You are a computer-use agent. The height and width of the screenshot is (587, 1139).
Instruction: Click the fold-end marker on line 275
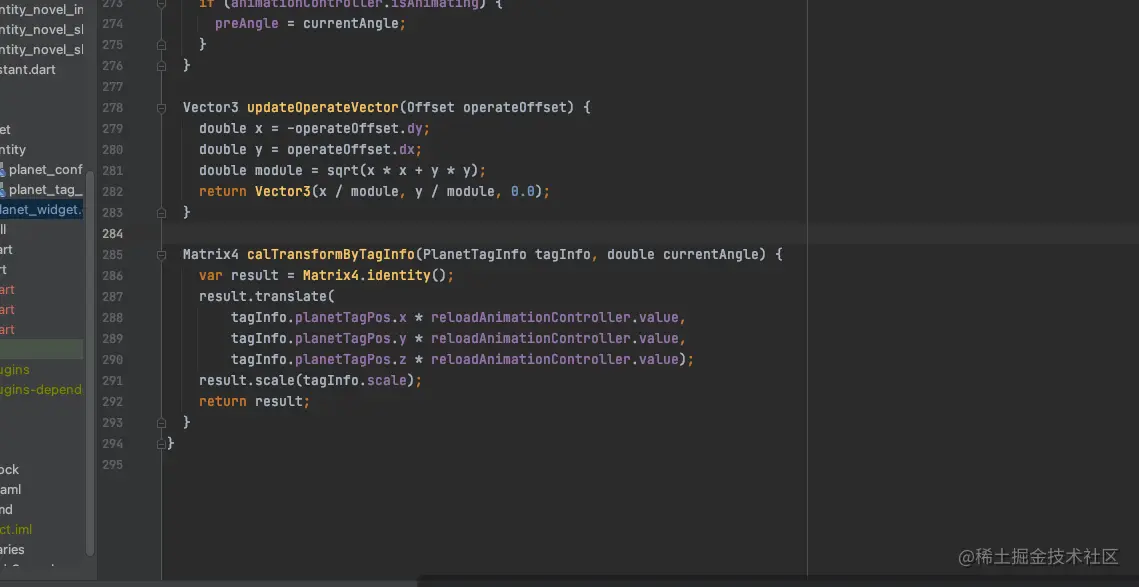pyautogui.click(x=161, y=44)
